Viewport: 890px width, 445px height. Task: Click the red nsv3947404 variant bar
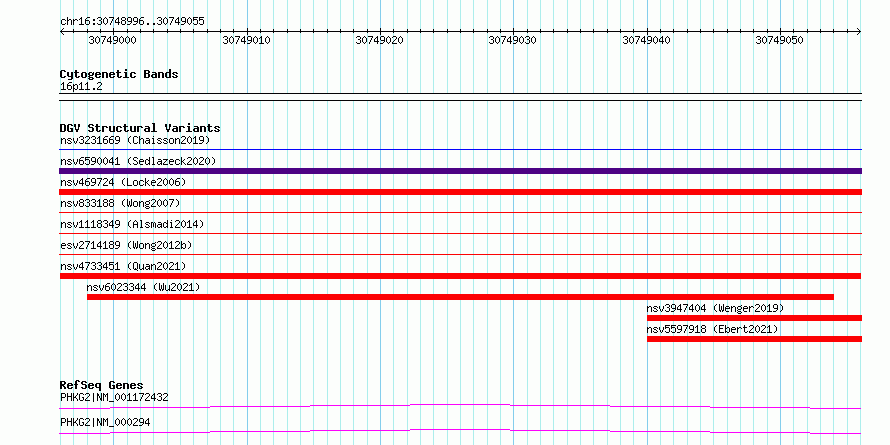click(x=754, y=318)
